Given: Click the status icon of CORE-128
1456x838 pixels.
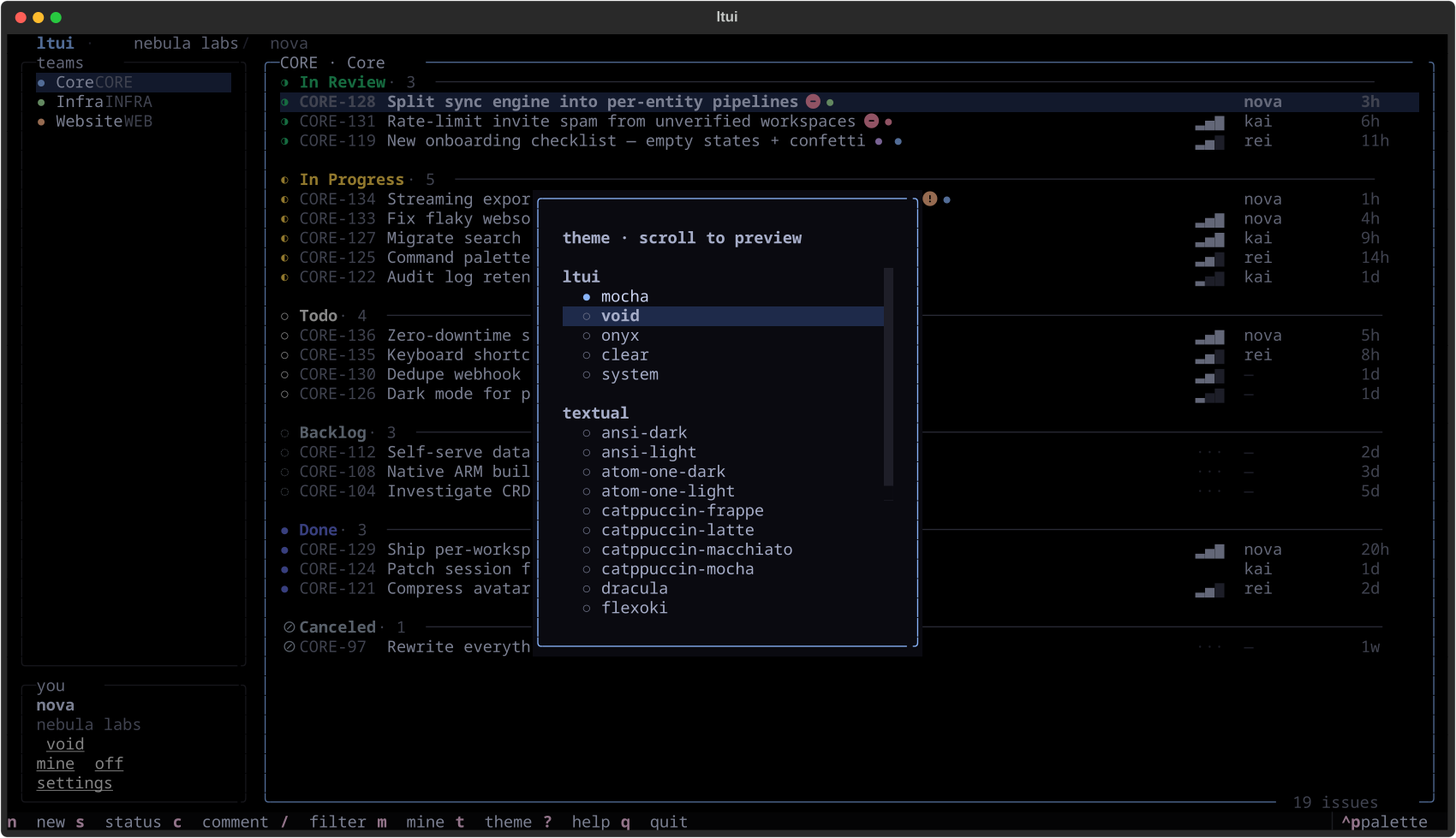Looking at the screenshot, I should click(x=285, y=102).
